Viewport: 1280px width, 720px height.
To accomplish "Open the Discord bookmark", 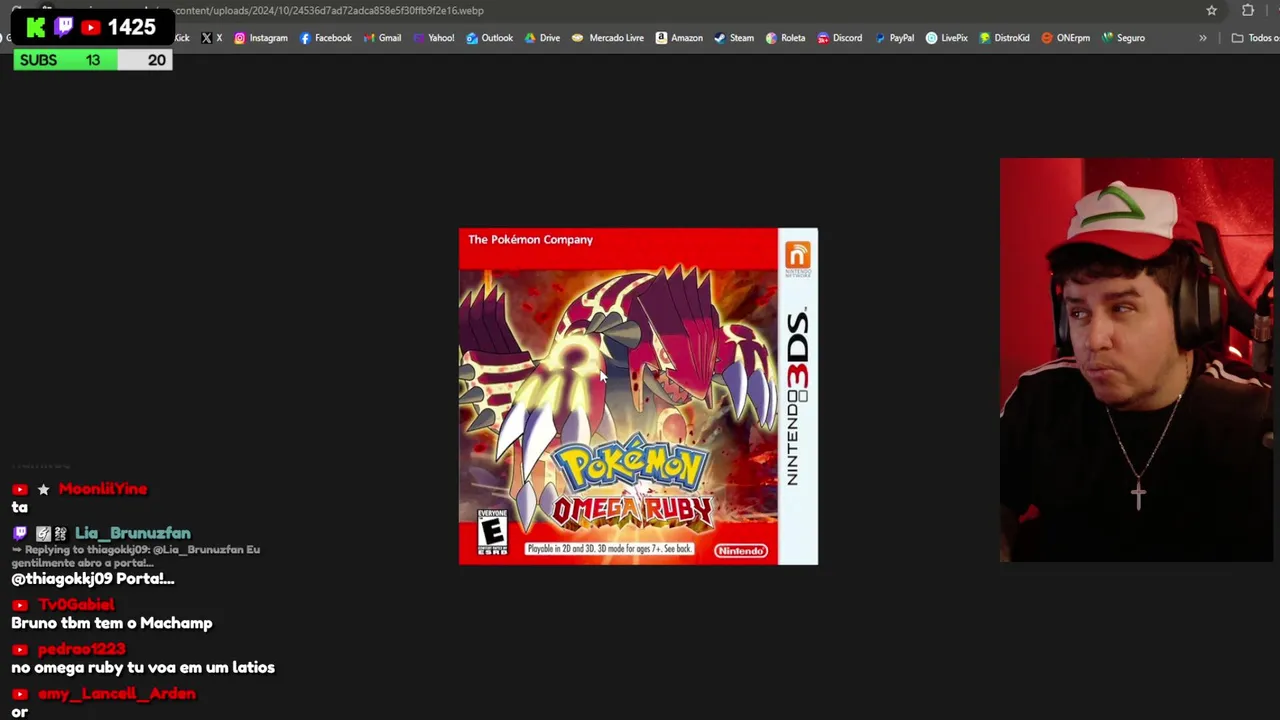I will (x=839, y=38).
